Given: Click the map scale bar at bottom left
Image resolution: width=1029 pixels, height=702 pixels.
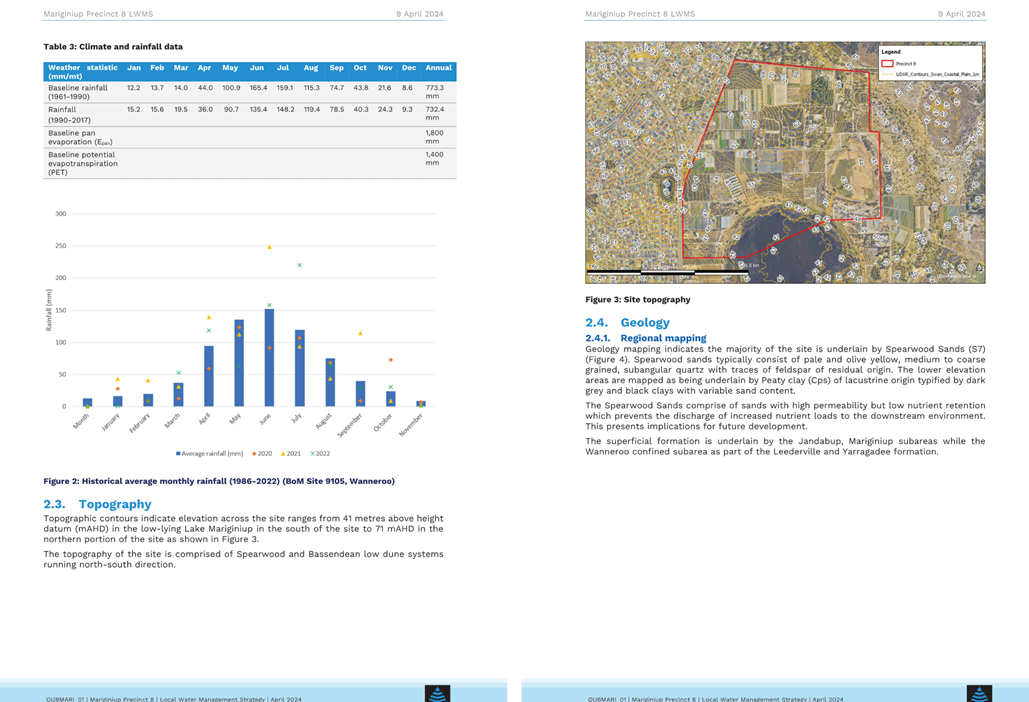Looking at the screenshot, I should click(x=667, y=272).
